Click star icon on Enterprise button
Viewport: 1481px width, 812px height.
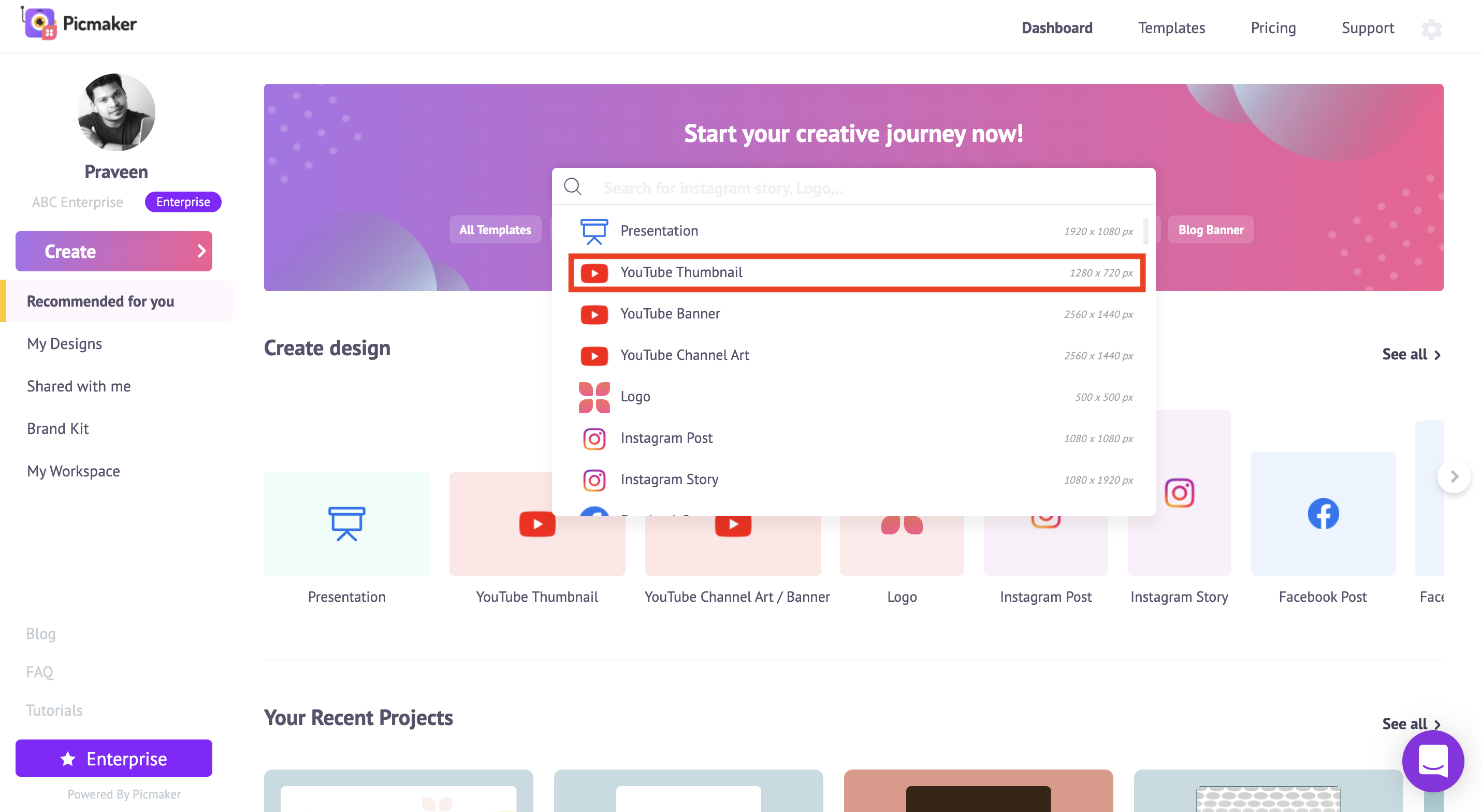68,759
